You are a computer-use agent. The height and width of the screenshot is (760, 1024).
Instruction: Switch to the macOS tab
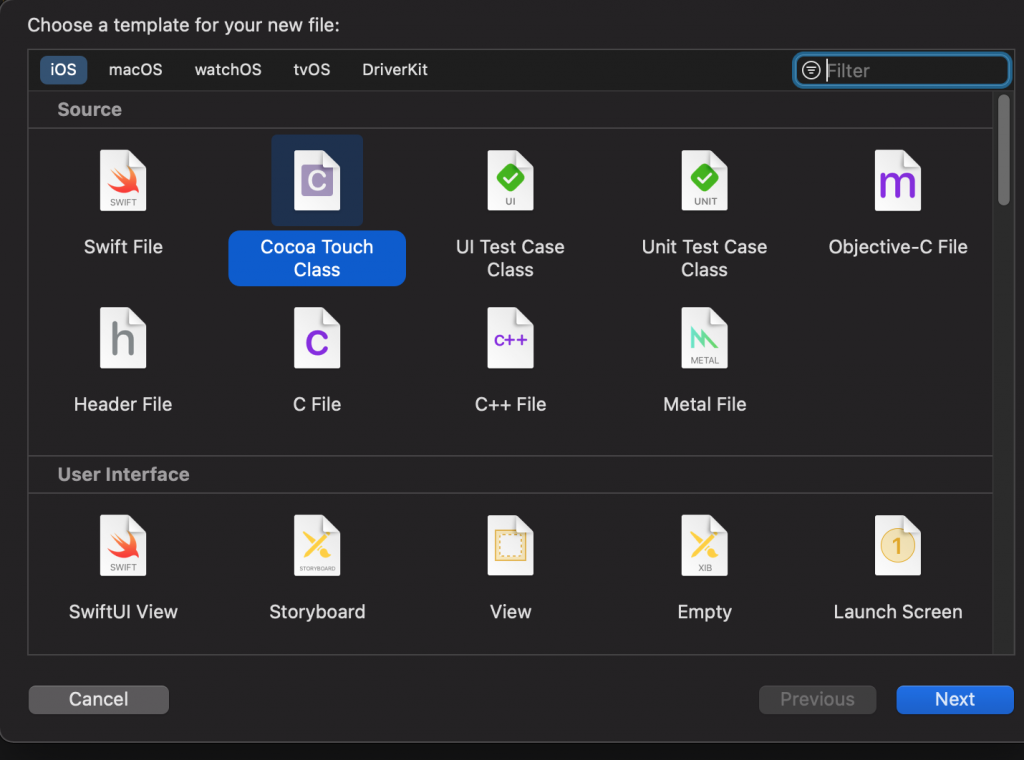[135, 70]
